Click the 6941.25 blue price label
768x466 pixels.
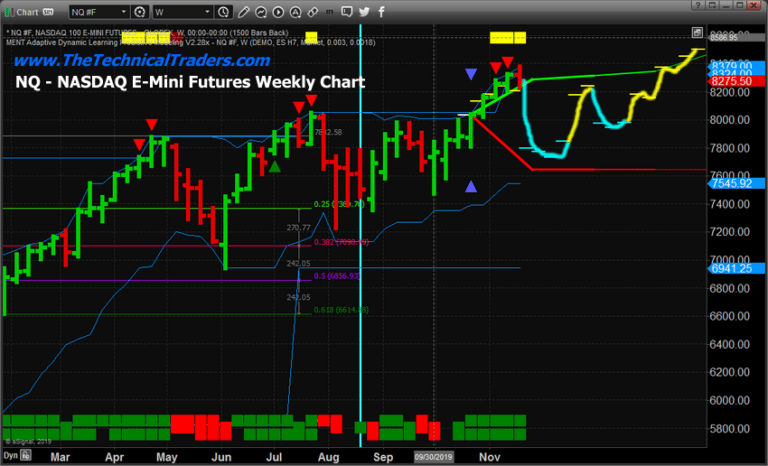coord(737,268)
